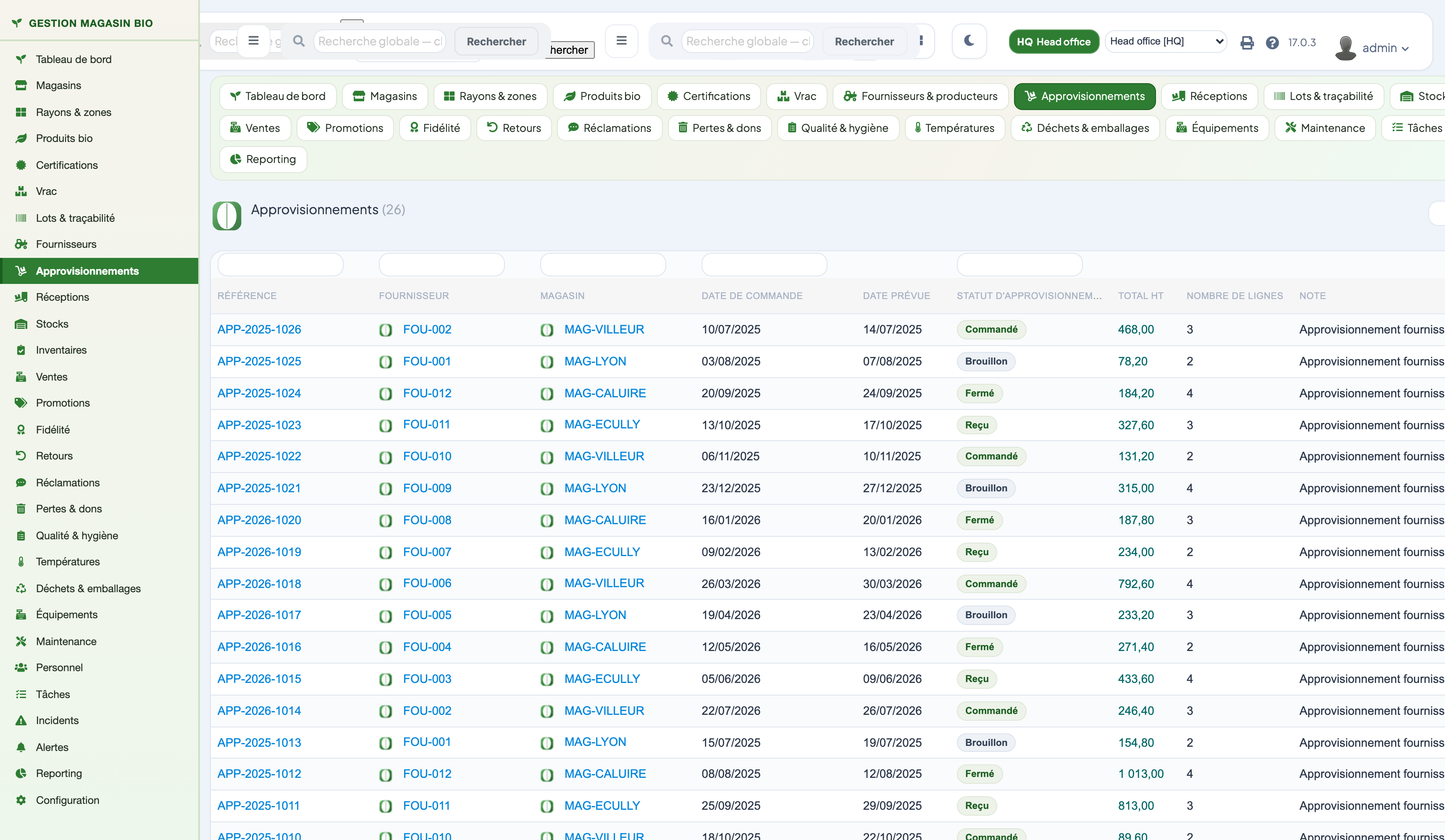Click date 26/03/2026 cell

pos(731,583)
